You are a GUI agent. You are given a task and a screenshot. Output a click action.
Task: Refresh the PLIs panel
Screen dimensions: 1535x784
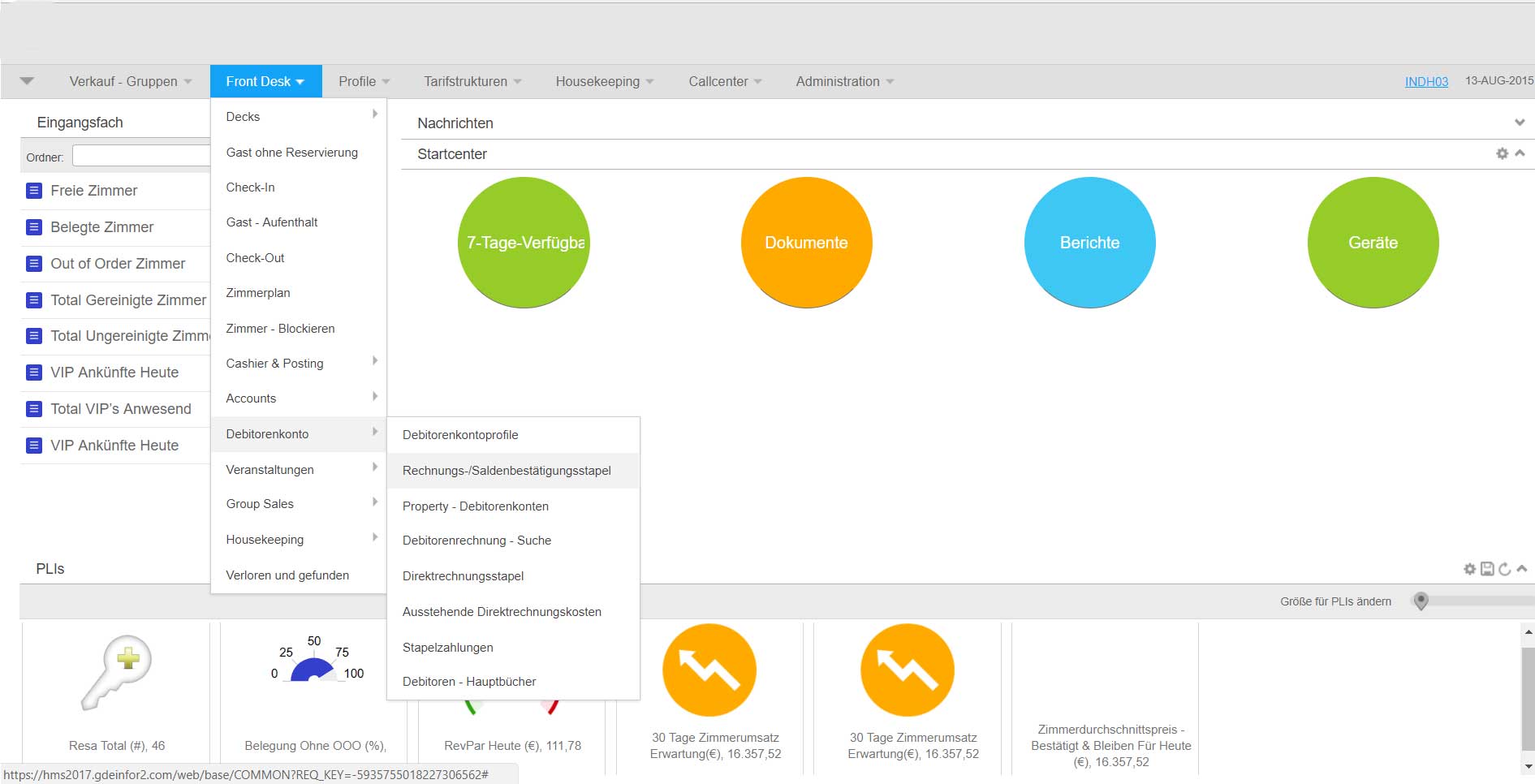point(1505,569)
